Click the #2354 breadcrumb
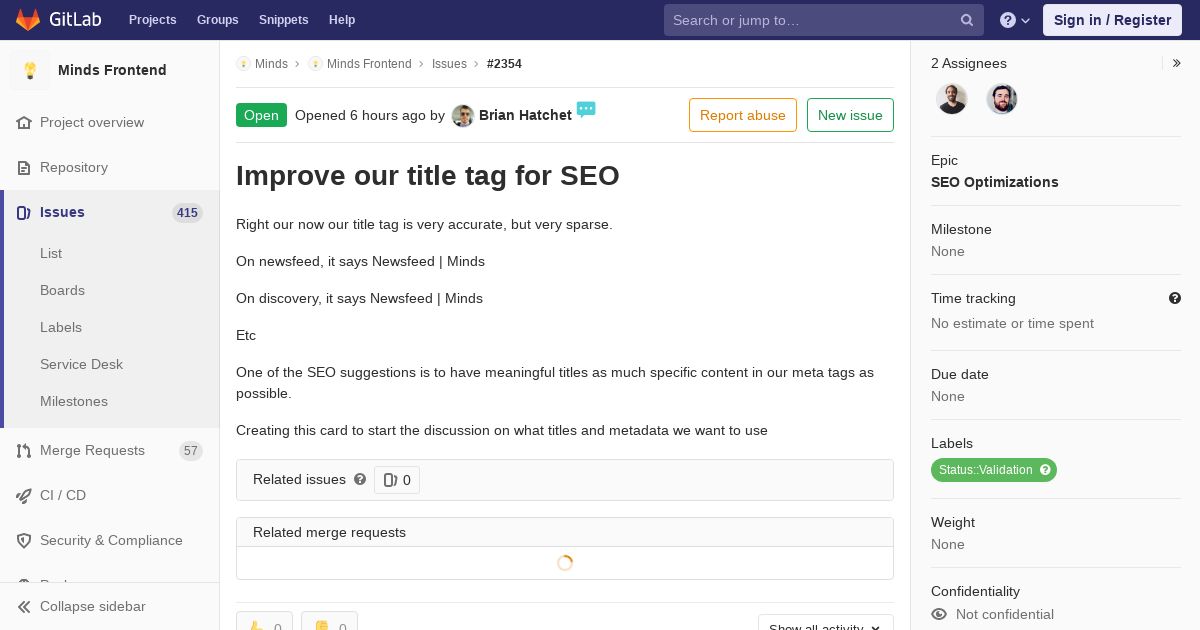The width and height of the screenshot is (1200, 630). pos(504,64)
